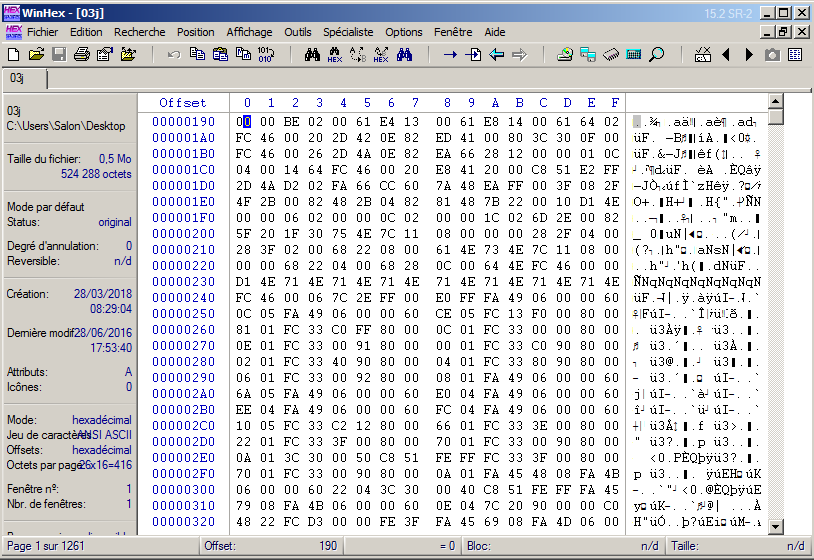Viewport: 814px width, 560px height.
Task: Click the 'ANSI ASCII' character set value
Action: 104,435
